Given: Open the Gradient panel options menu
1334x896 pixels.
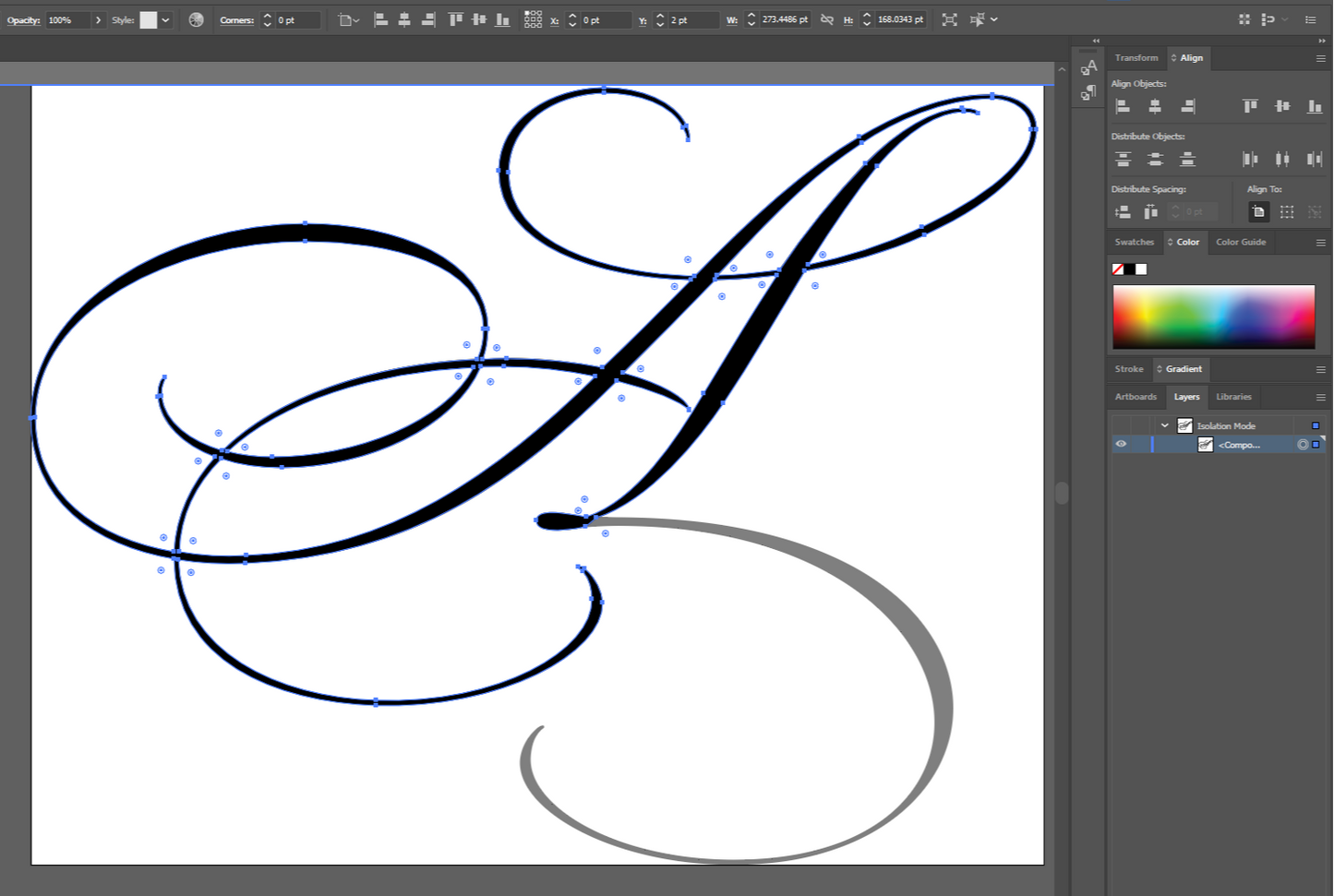Looking at the screenshot, I should click(x=1320, y=369).
